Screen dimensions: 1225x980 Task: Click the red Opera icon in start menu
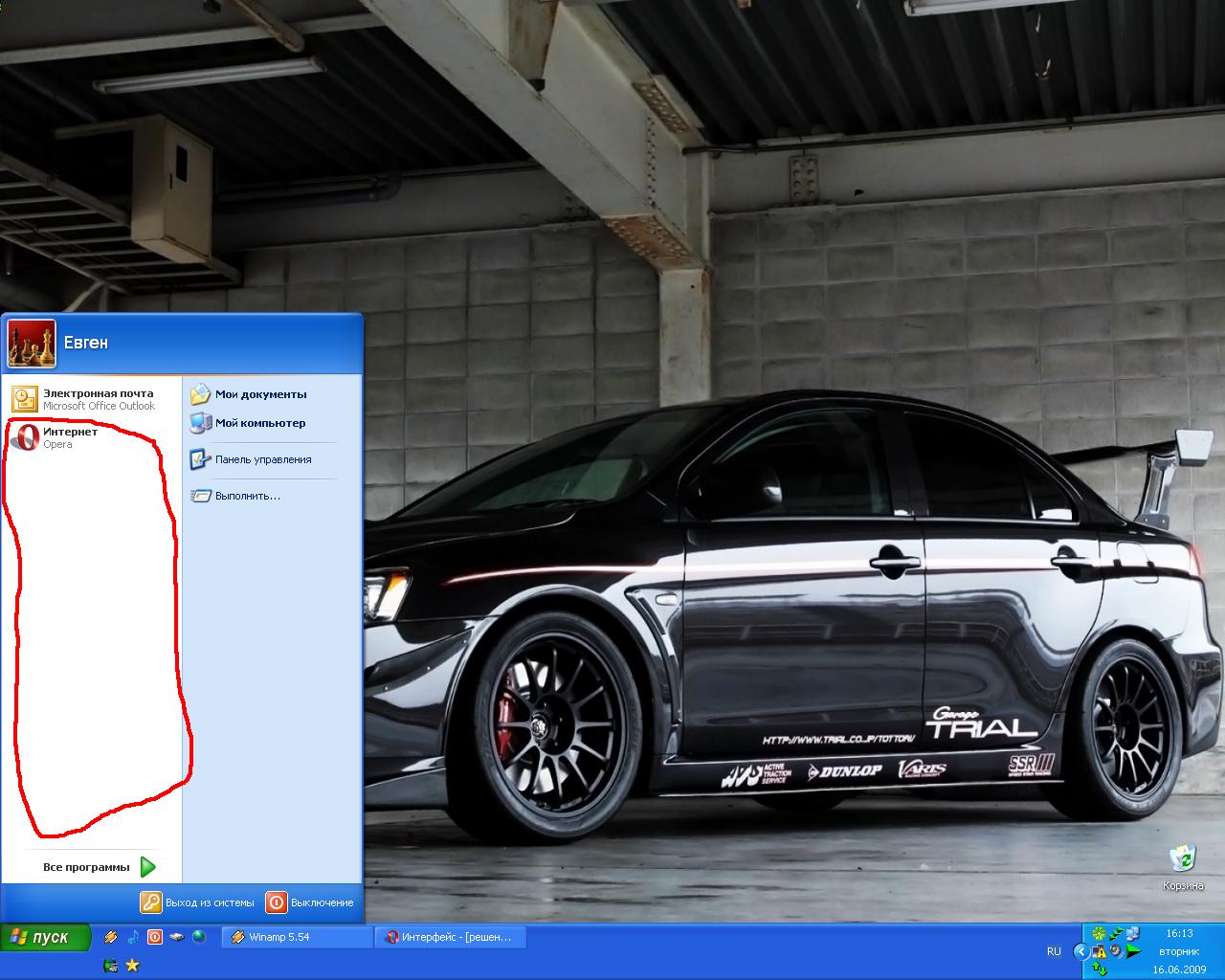(27, 437)
